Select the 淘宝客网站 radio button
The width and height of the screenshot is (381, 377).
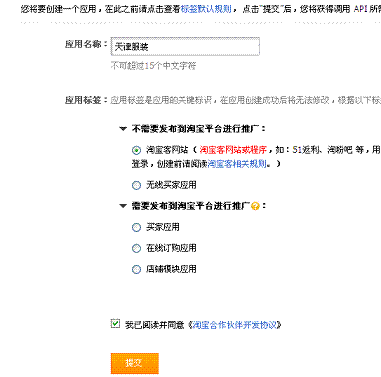click(x=136, y=150)
